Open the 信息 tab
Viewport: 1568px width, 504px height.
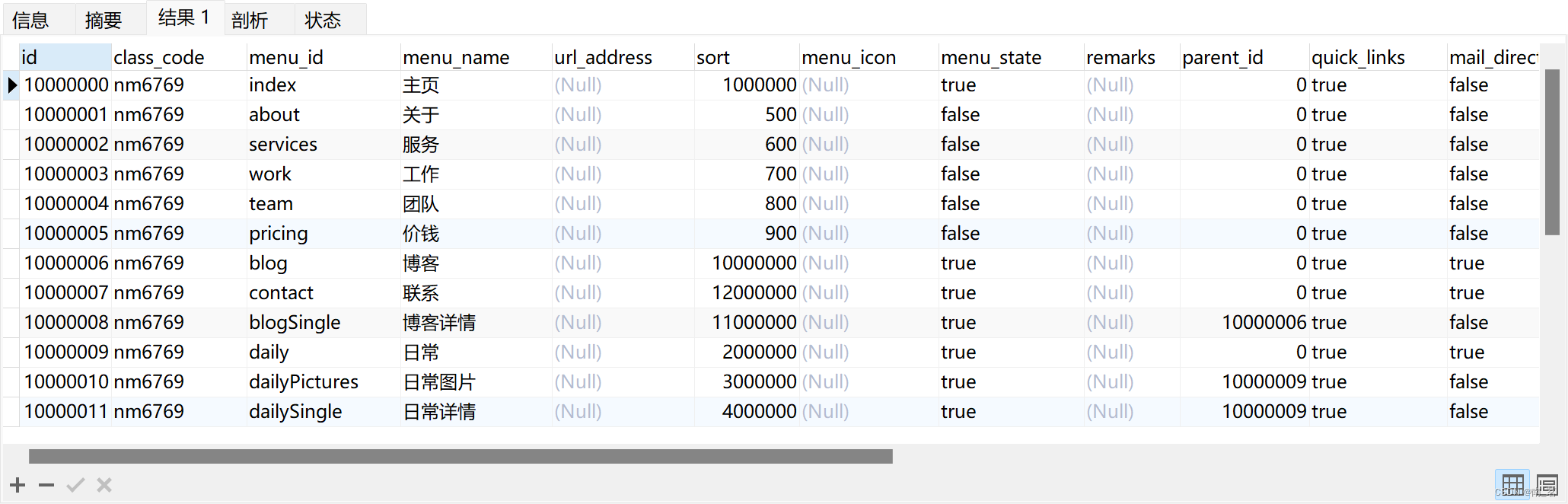point(31,20)
